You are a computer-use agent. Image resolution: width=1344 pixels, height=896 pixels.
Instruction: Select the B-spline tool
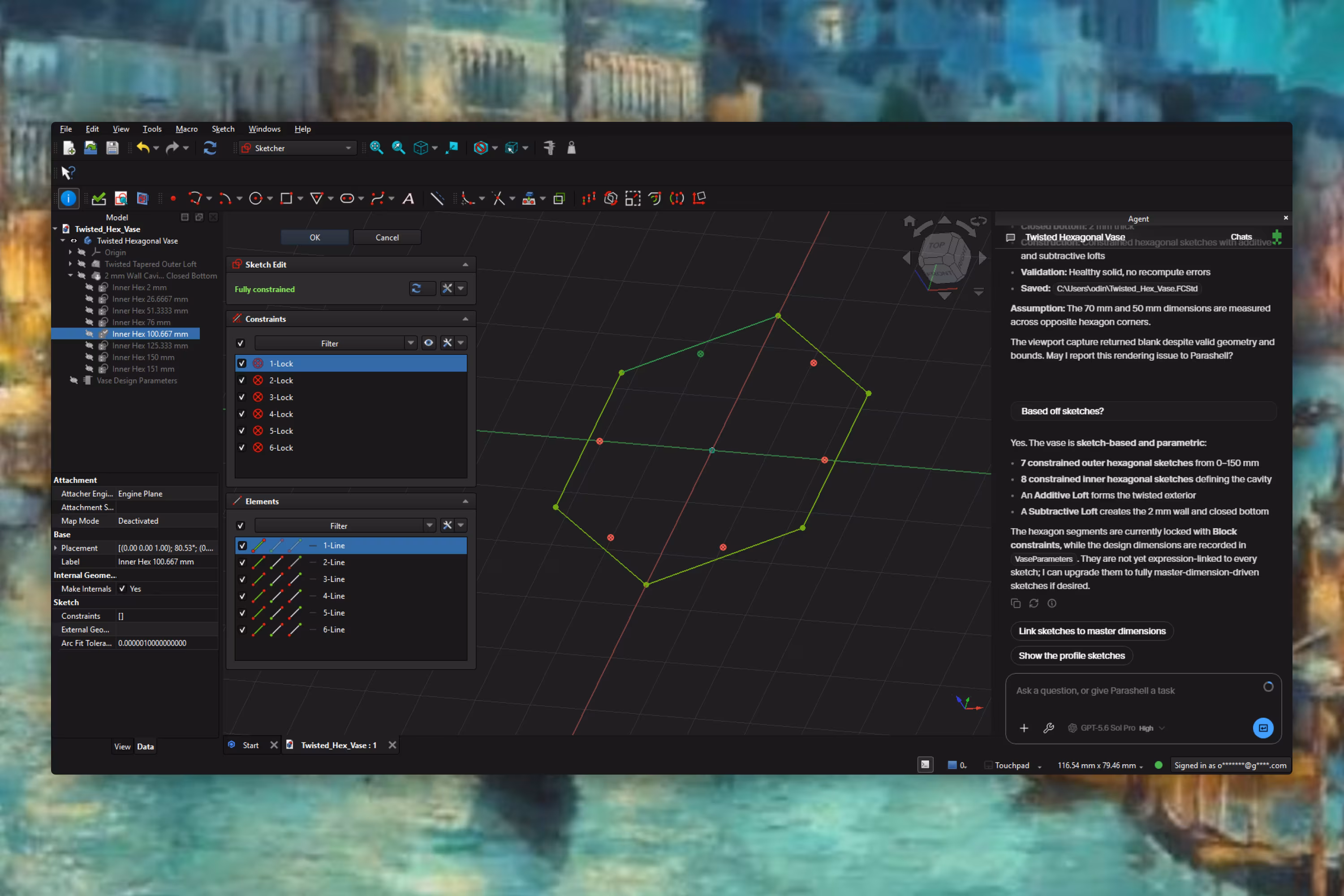(377, 198)
